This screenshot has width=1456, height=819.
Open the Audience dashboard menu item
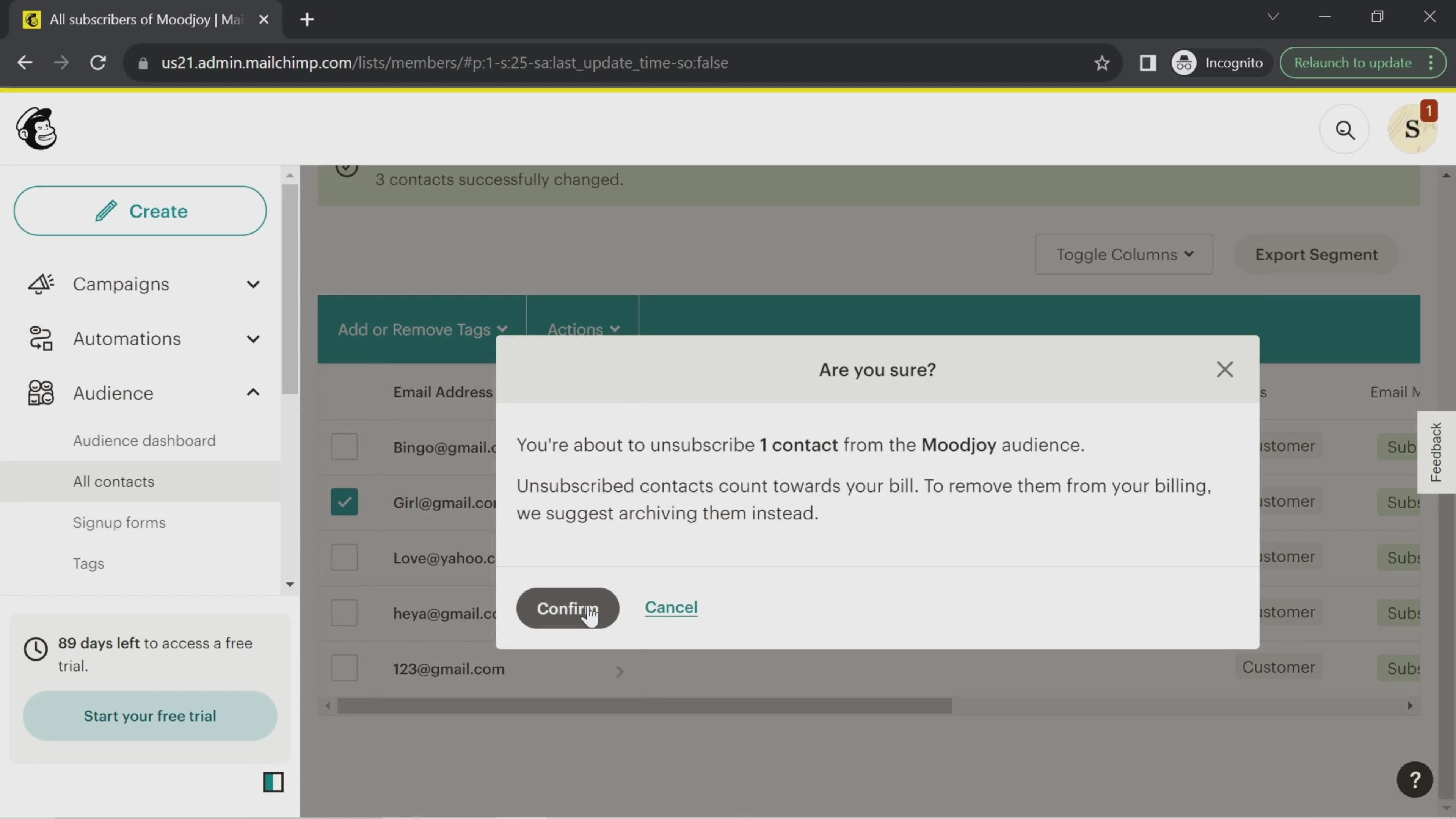click(144, 440)
